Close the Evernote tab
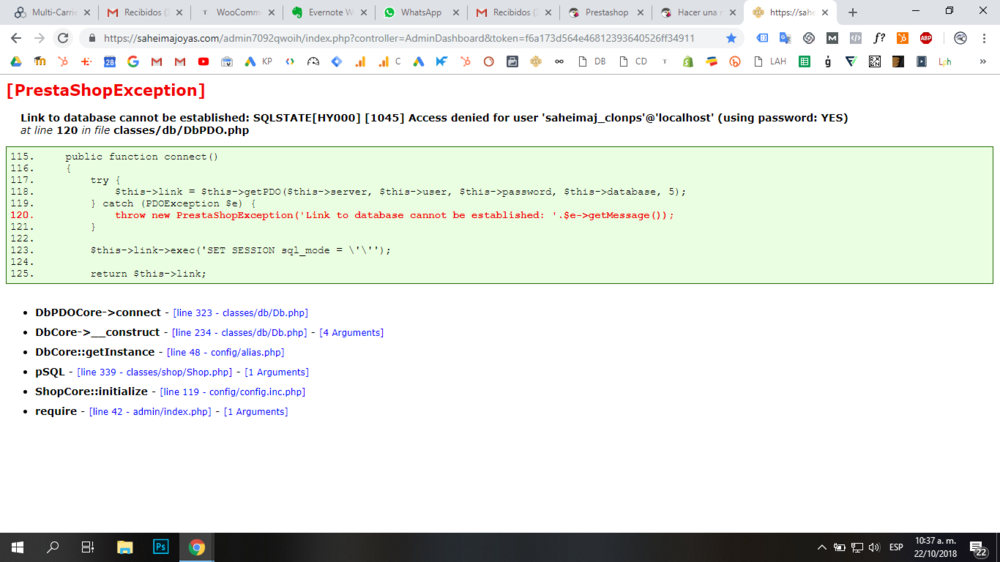This screenshot has height=562, width=1000. pos(364,12)
